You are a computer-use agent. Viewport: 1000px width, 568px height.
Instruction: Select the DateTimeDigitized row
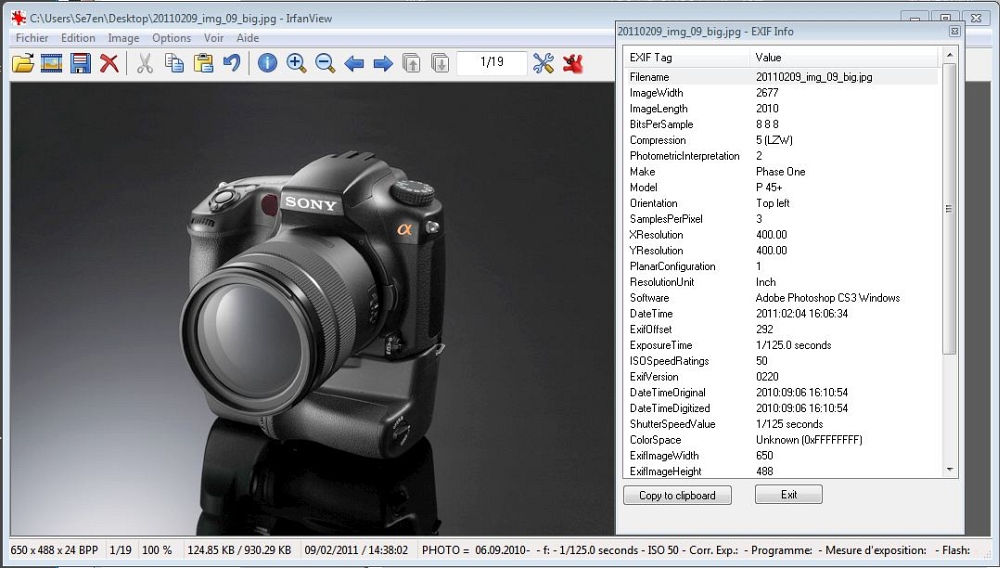[781, 408]
